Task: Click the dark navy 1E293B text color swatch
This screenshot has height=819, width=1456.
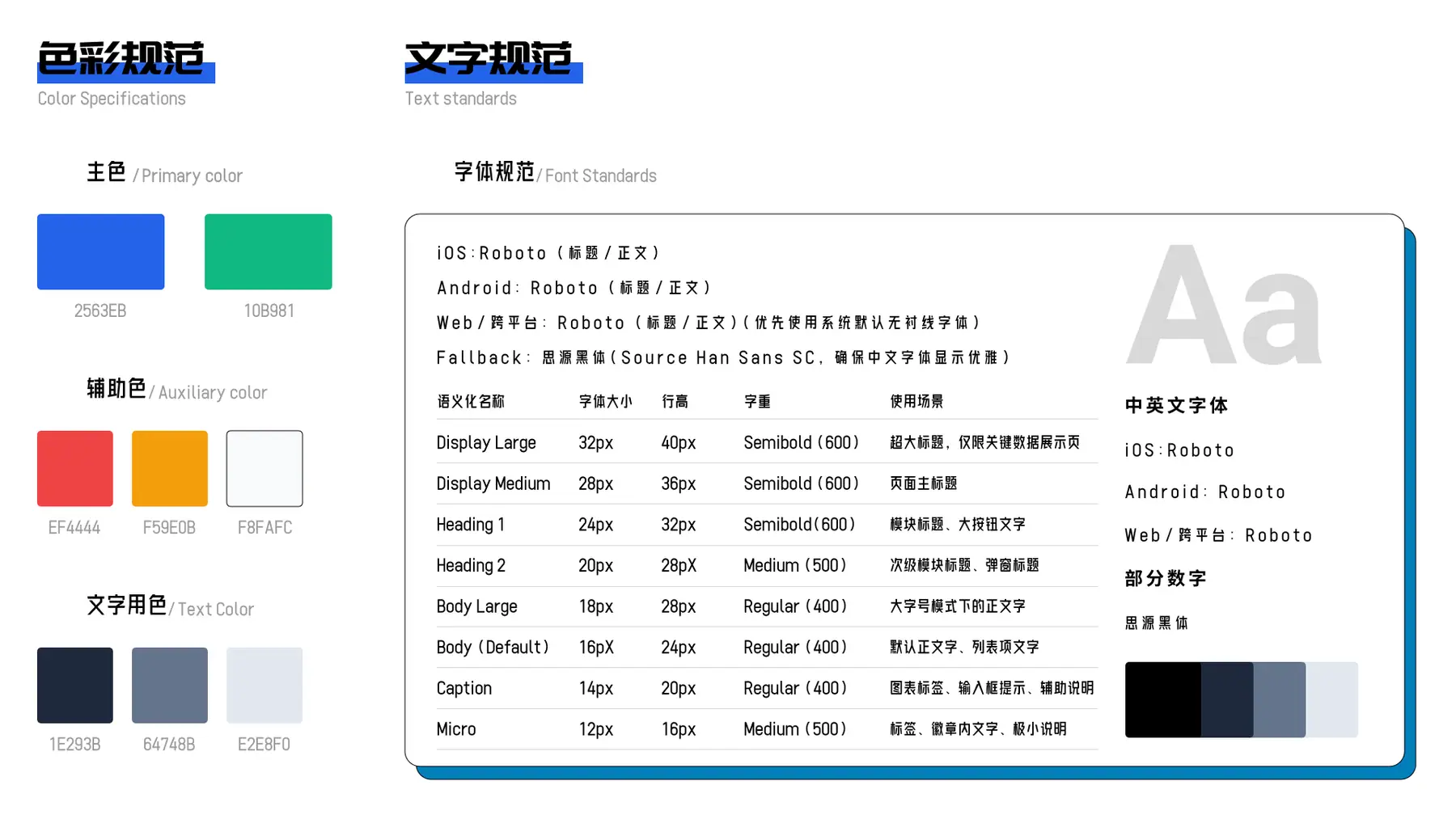Action: [74, 685]
